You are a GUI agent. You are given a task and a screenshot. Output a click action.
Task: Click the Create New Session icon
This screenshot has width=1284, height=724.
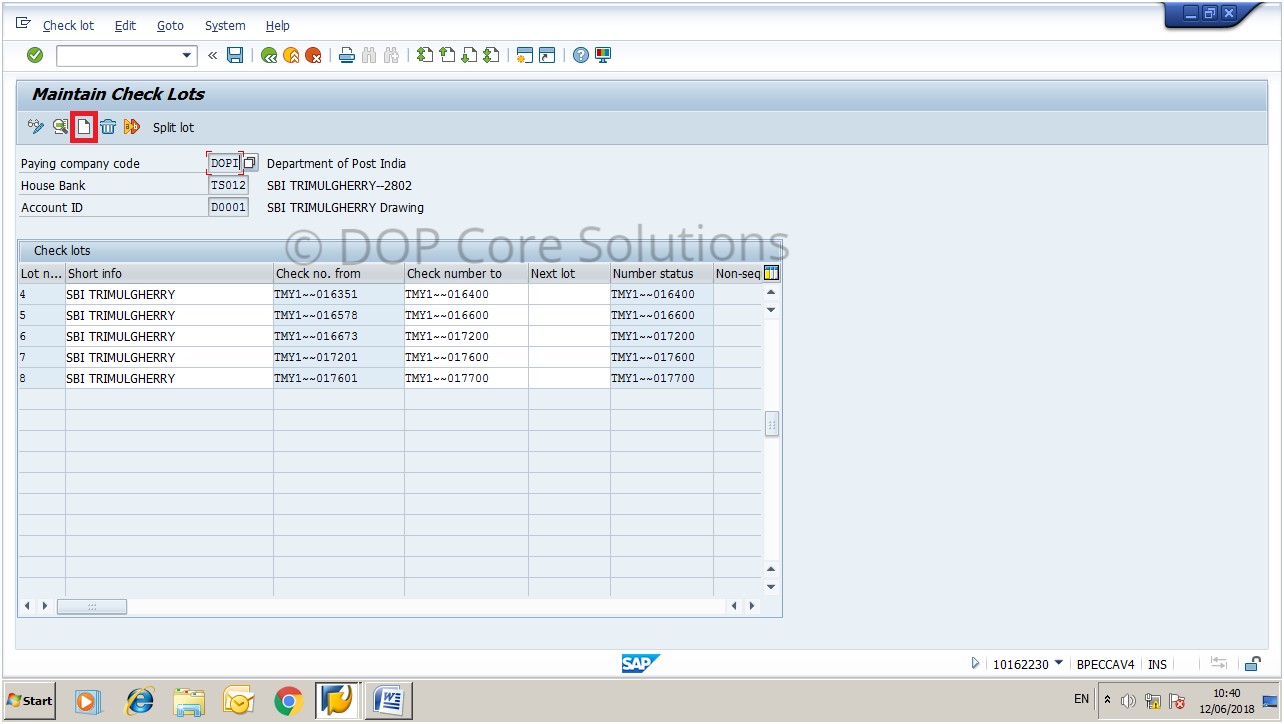pos(525,55)
